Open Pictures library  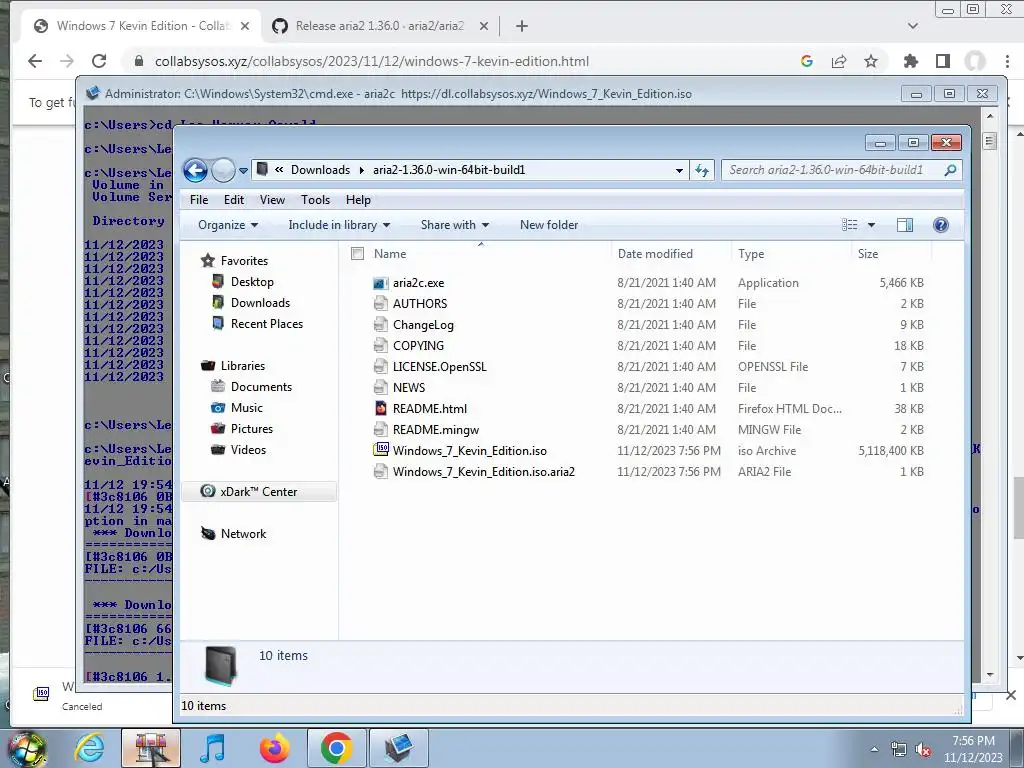(x=251, y=428)
